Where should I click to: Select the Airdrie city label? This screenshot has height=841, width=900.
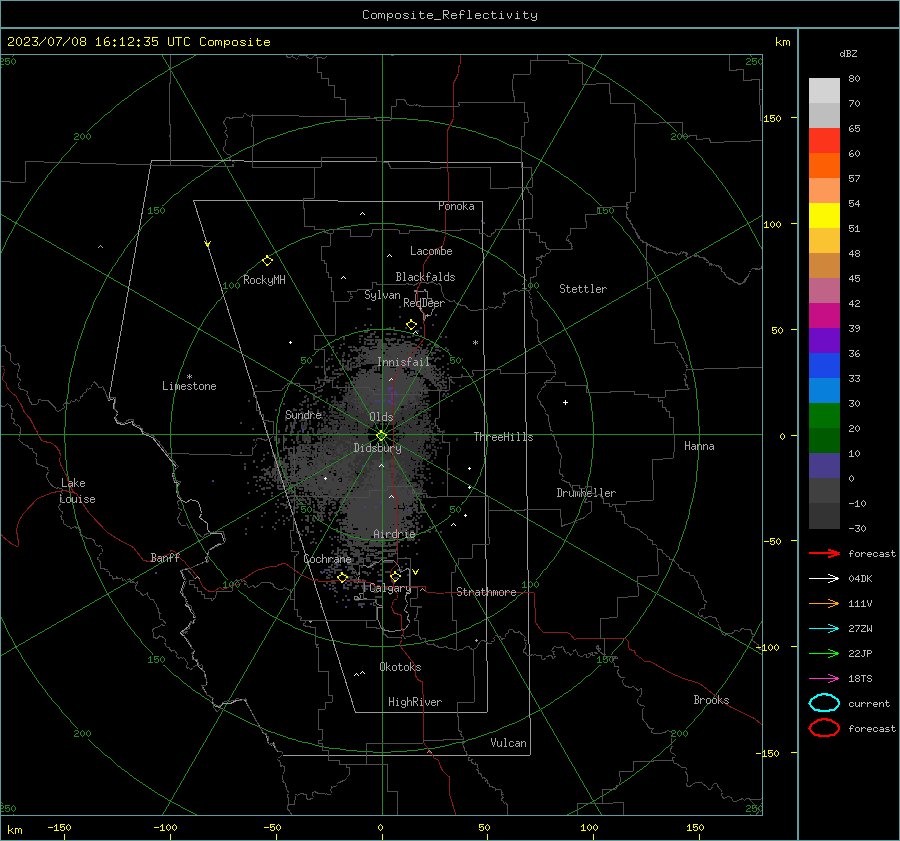point(394,534)
